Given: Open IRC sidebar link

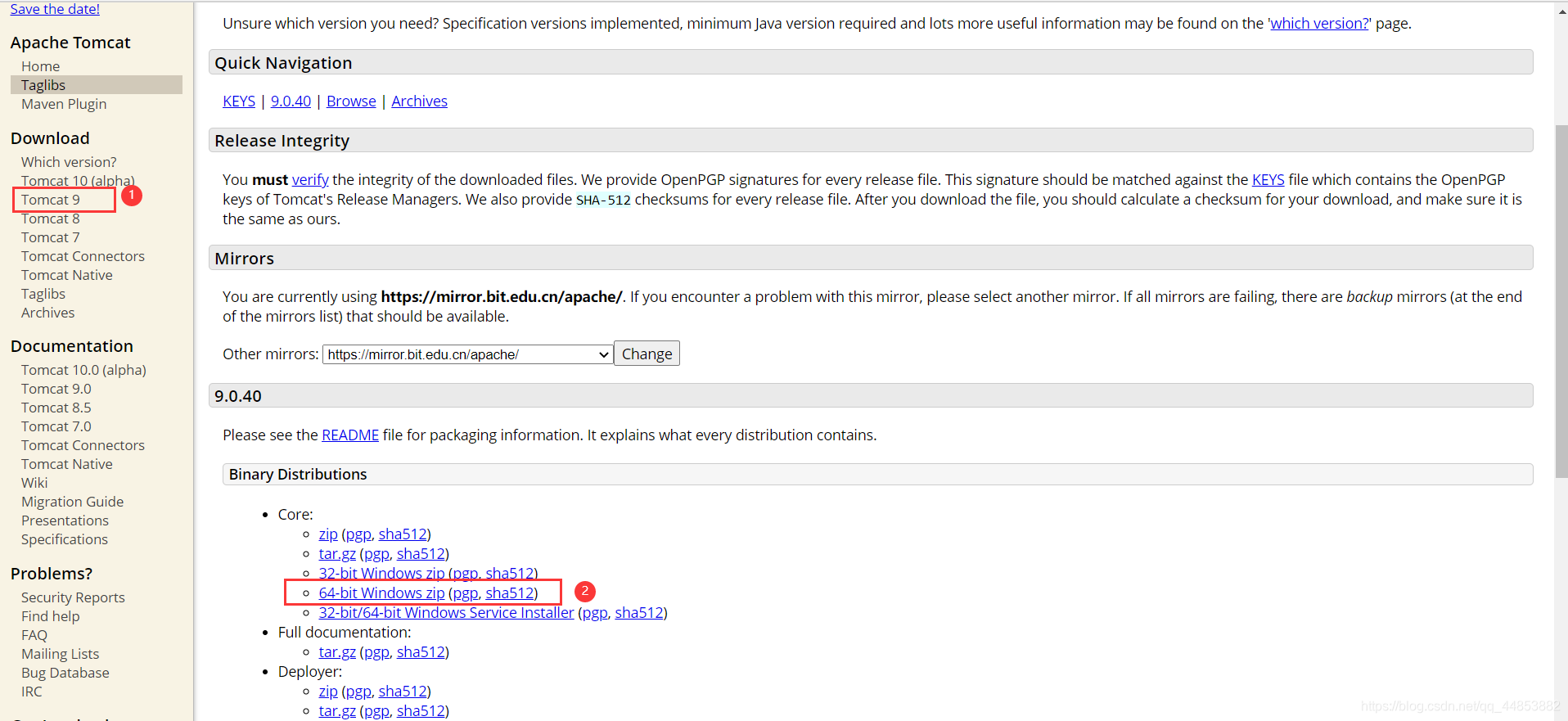Looking at the screenshot, I should point(32,692).
